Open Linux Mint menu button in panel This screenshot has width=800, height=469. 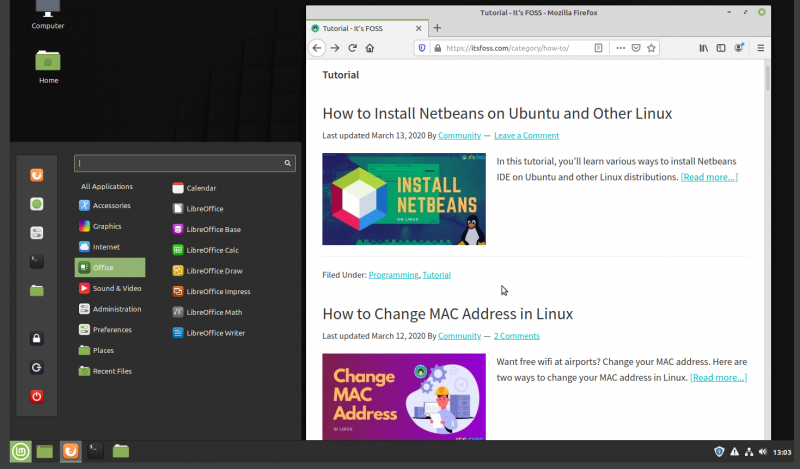[20, 451]
